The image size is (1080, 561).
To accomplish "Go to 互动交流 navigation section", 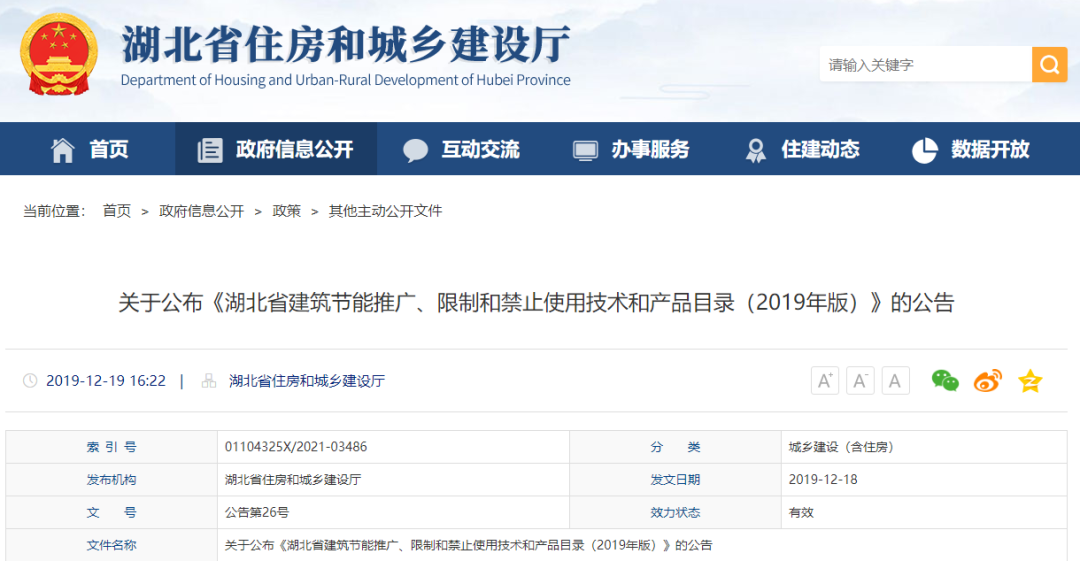I will click(461, 150).
